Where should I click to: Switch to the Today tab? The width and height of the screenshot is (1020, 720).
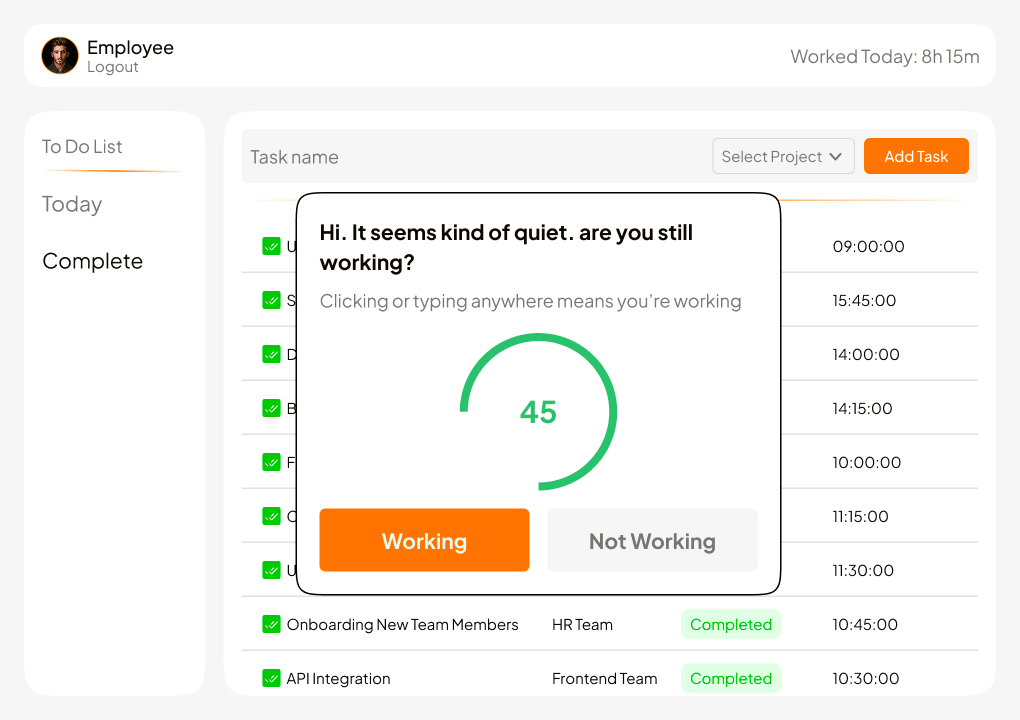72,204
